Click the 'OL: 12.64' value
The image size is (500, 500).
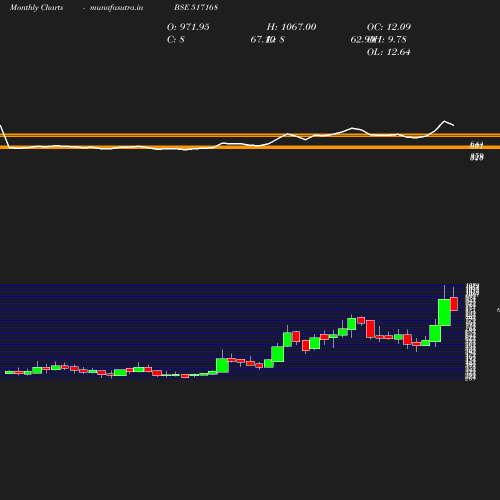(x=389, y=52)
